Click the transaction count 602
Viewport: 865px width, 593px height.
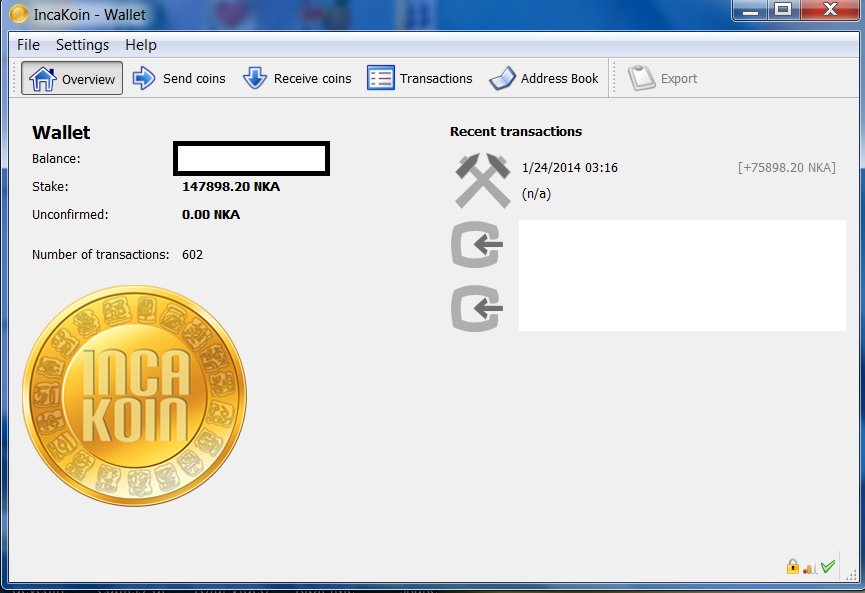point(193,254)
